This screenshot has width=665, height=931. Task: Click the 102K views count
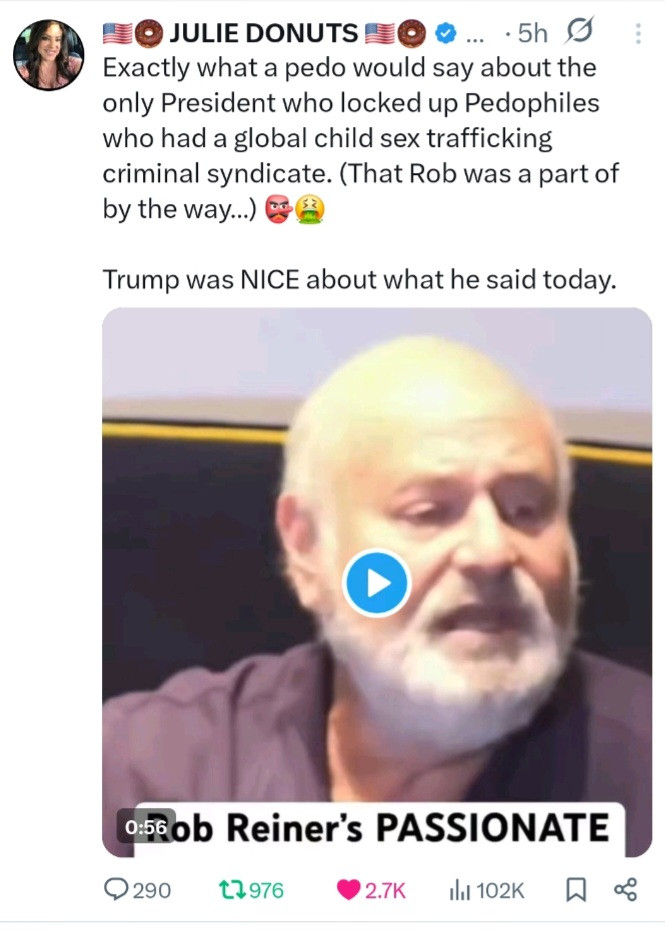pos(501,889)
